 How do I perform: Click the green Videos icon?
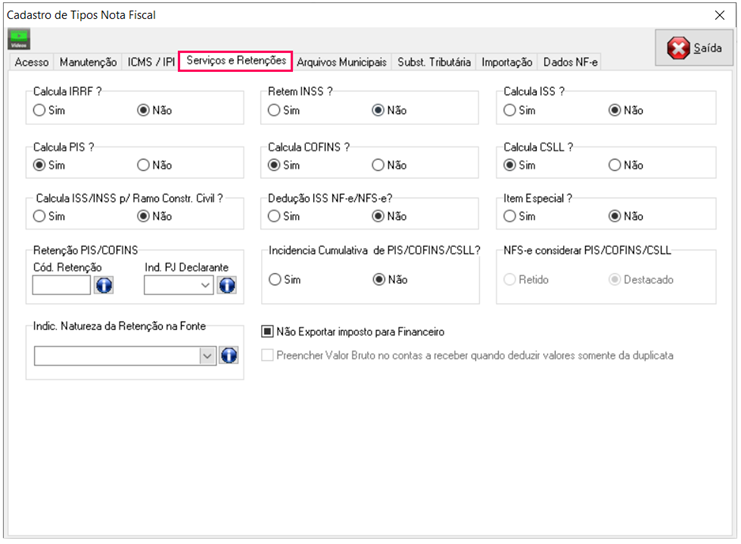pos(19,39)
